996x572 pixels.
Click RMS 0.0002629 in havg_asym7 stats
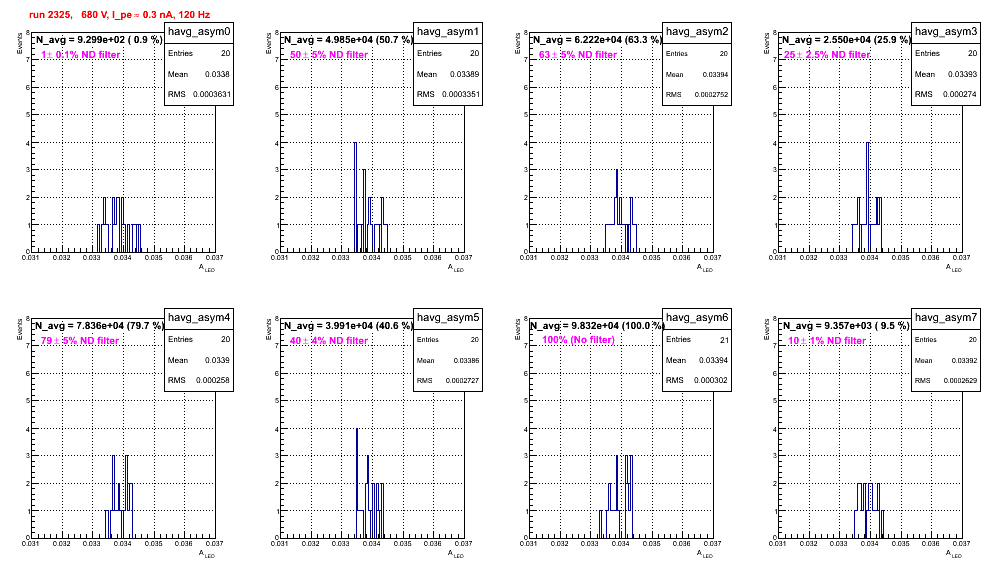tap(946, 380)
